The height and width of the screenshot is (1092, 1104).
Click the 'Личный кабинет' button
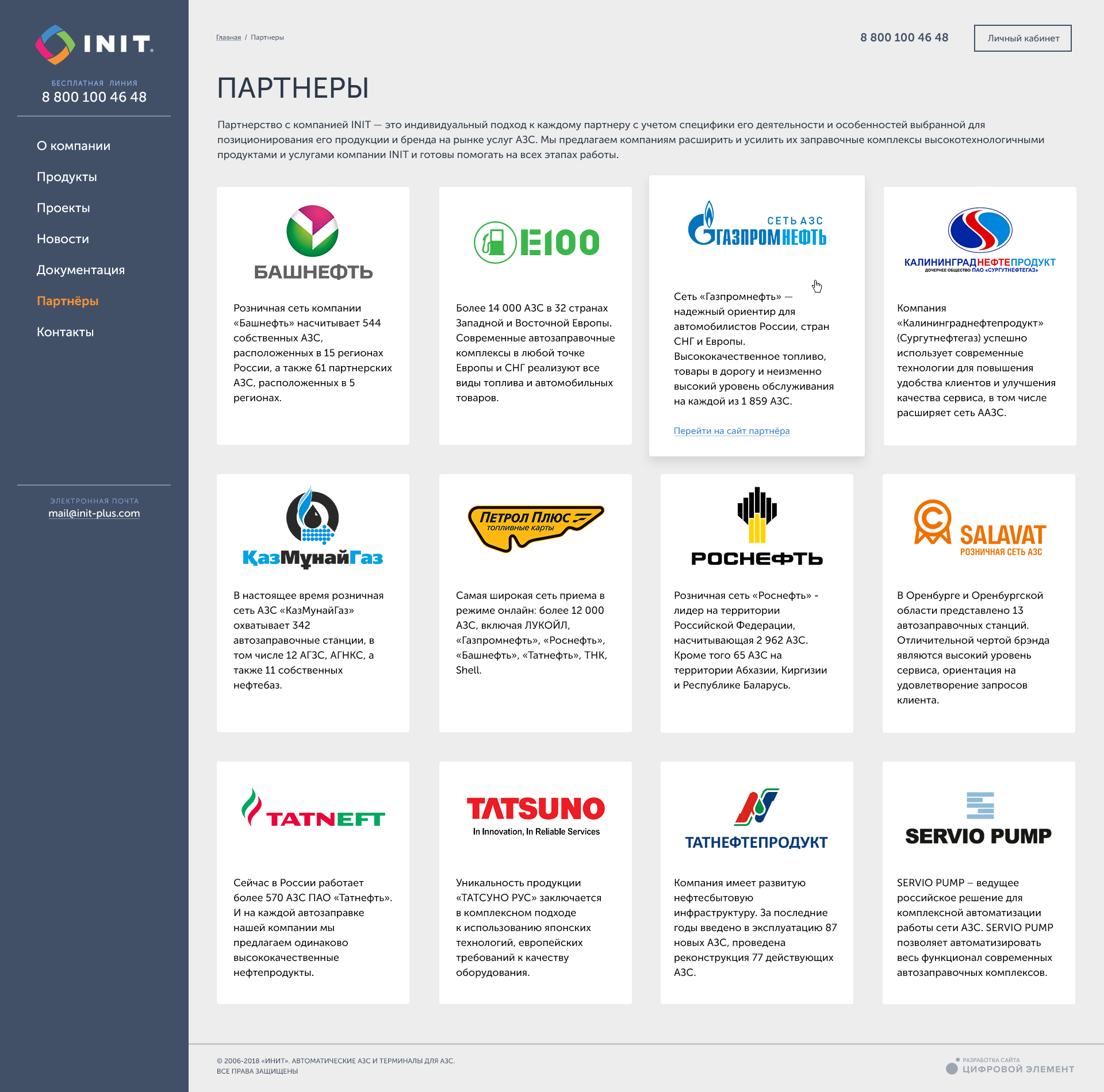pyautogui.click(x=1022, y=39)
